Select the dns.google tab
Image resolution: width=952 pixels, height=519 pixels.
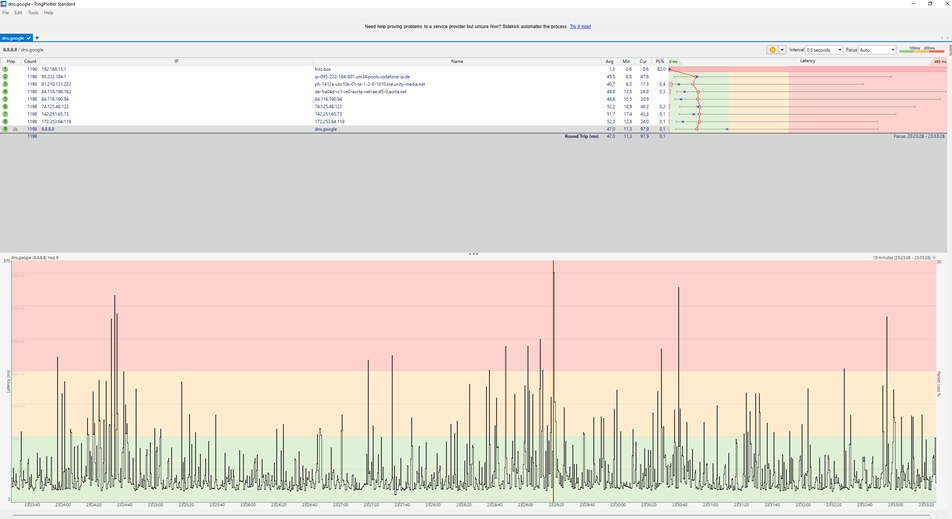[13, 38]
